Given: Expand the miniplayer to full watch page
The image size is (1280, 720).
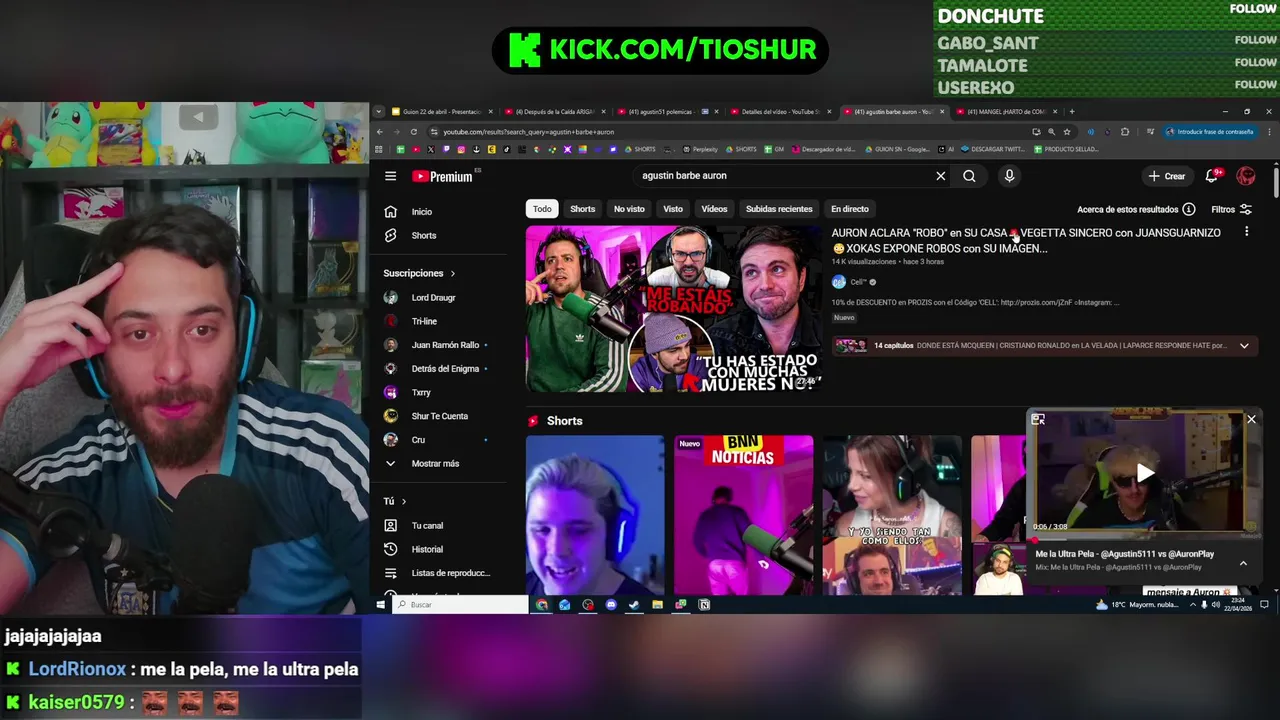Looking at the screenshot, I should (x=1038, y=420).
